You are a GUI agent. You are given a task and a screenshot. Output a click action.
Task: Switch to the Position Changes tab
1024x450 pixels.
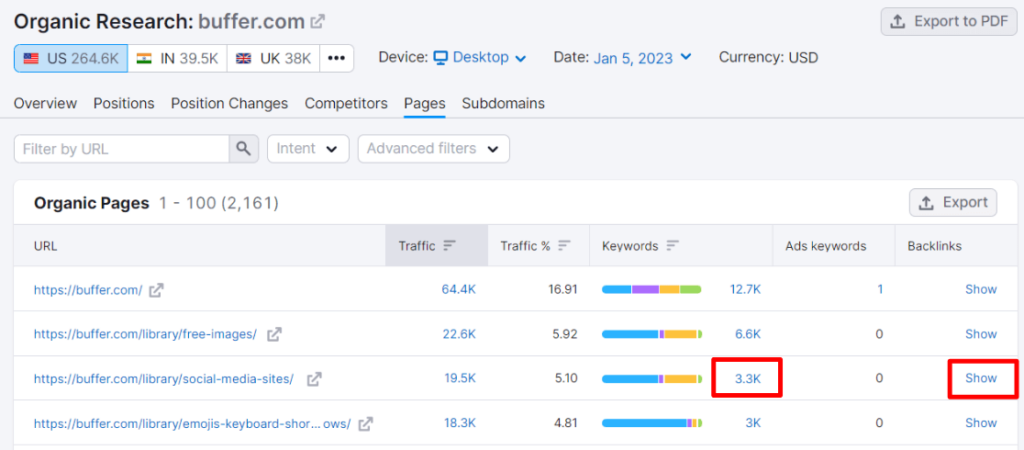229,103
